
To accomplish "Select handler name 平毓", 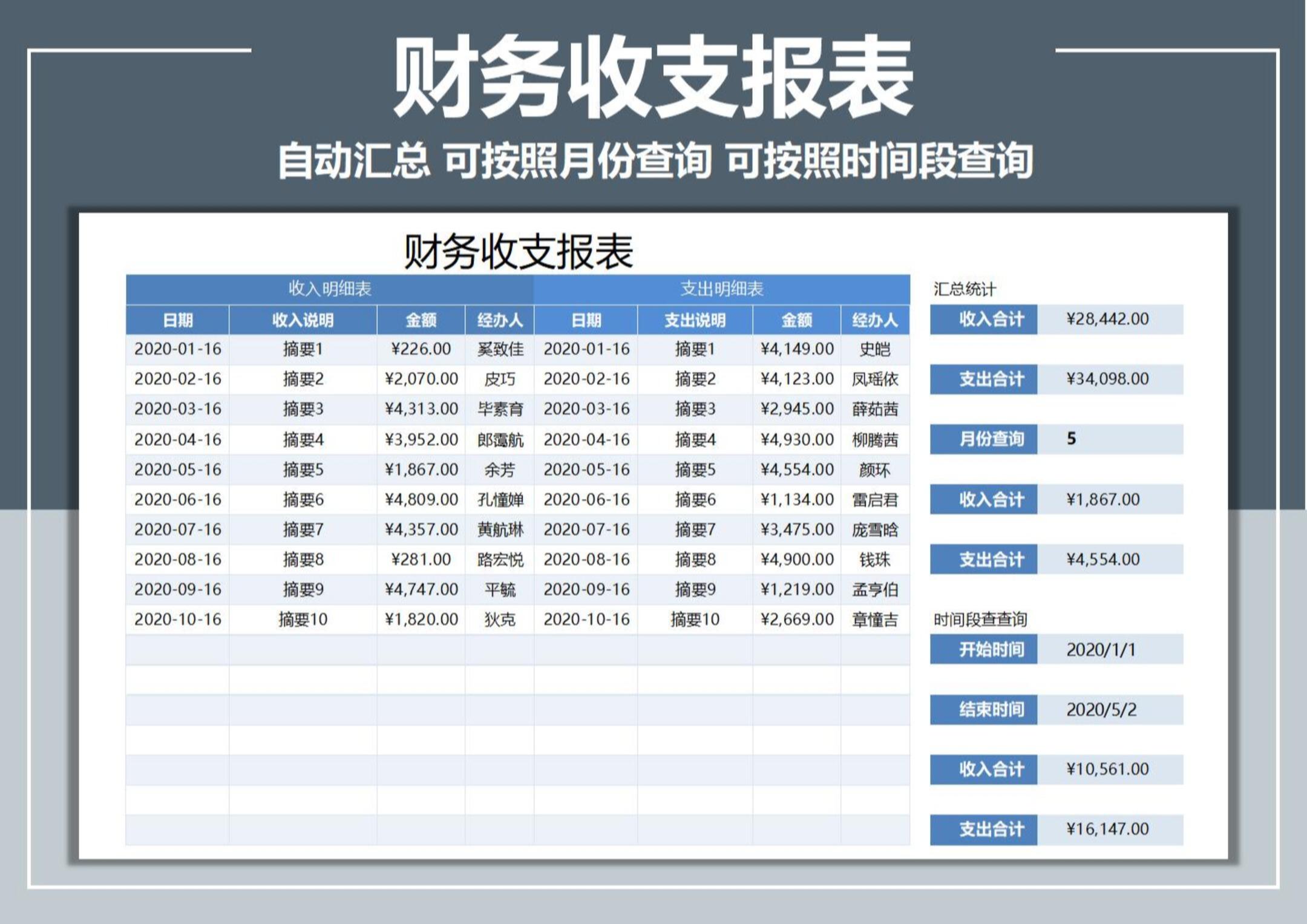I will pos(500,589).
